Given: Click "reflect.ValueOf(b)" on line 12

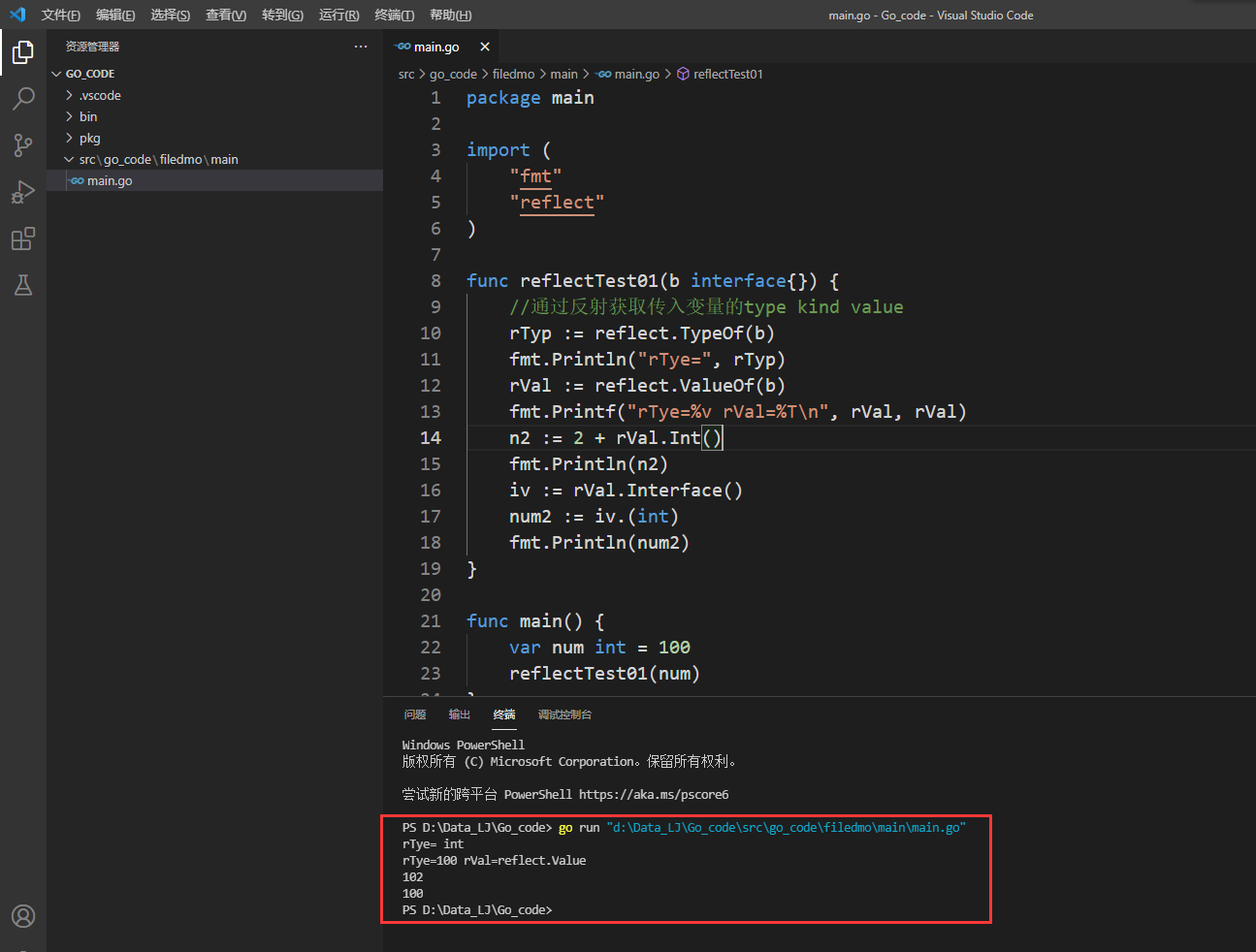Looking at the screenshot, I should click(690, 386).
